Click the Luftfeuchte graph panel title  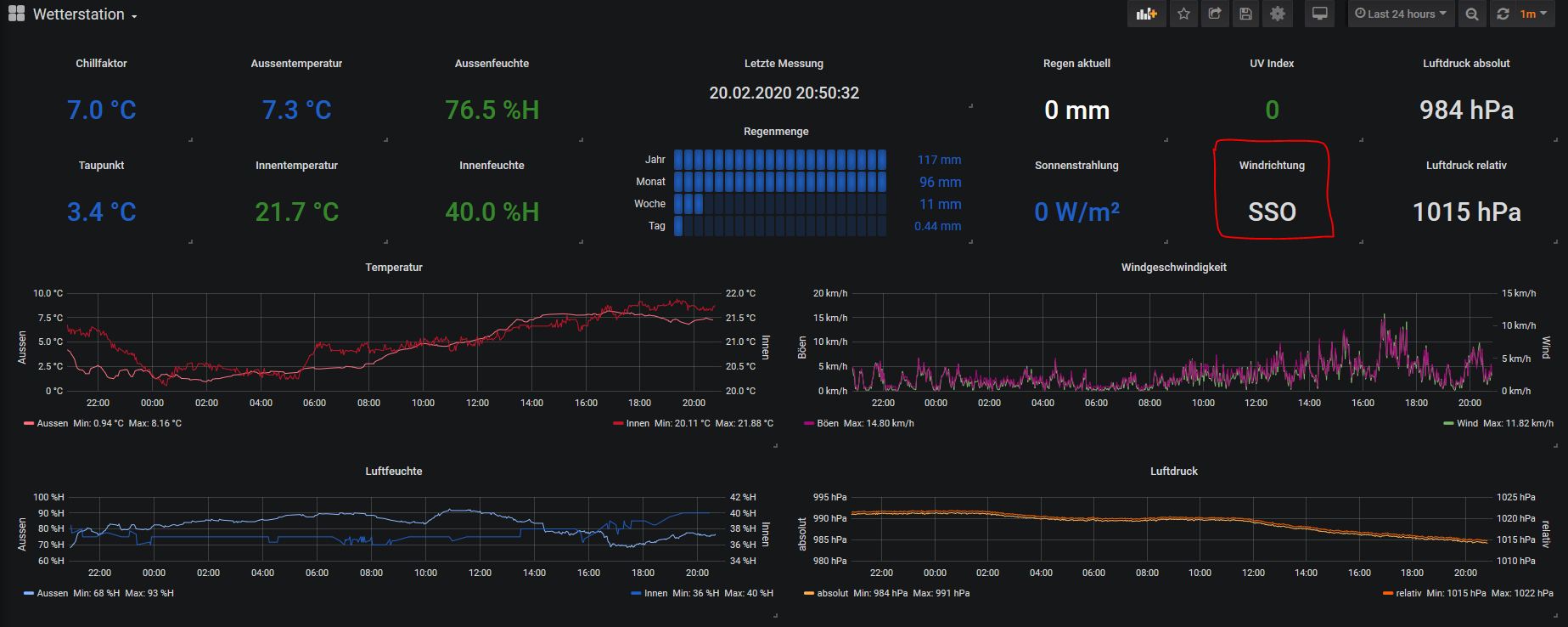click(394, 472)
